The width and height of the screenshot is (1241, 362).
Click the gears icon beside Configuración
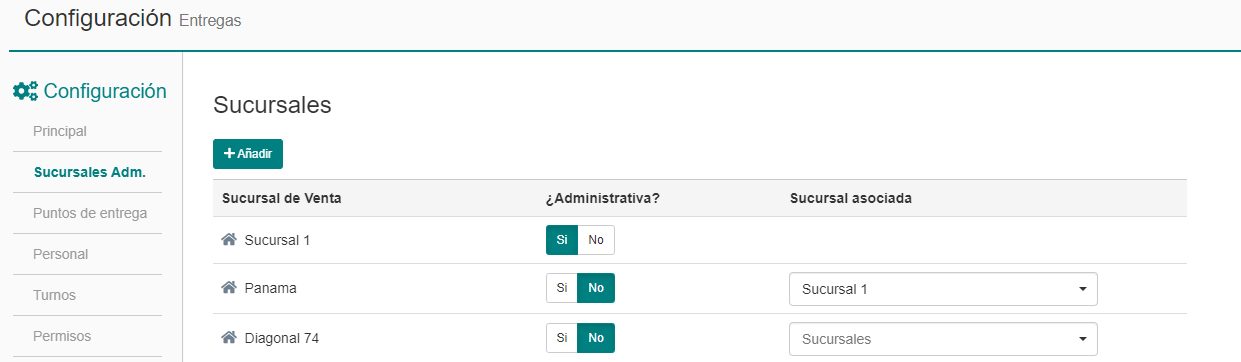[25, 91]
